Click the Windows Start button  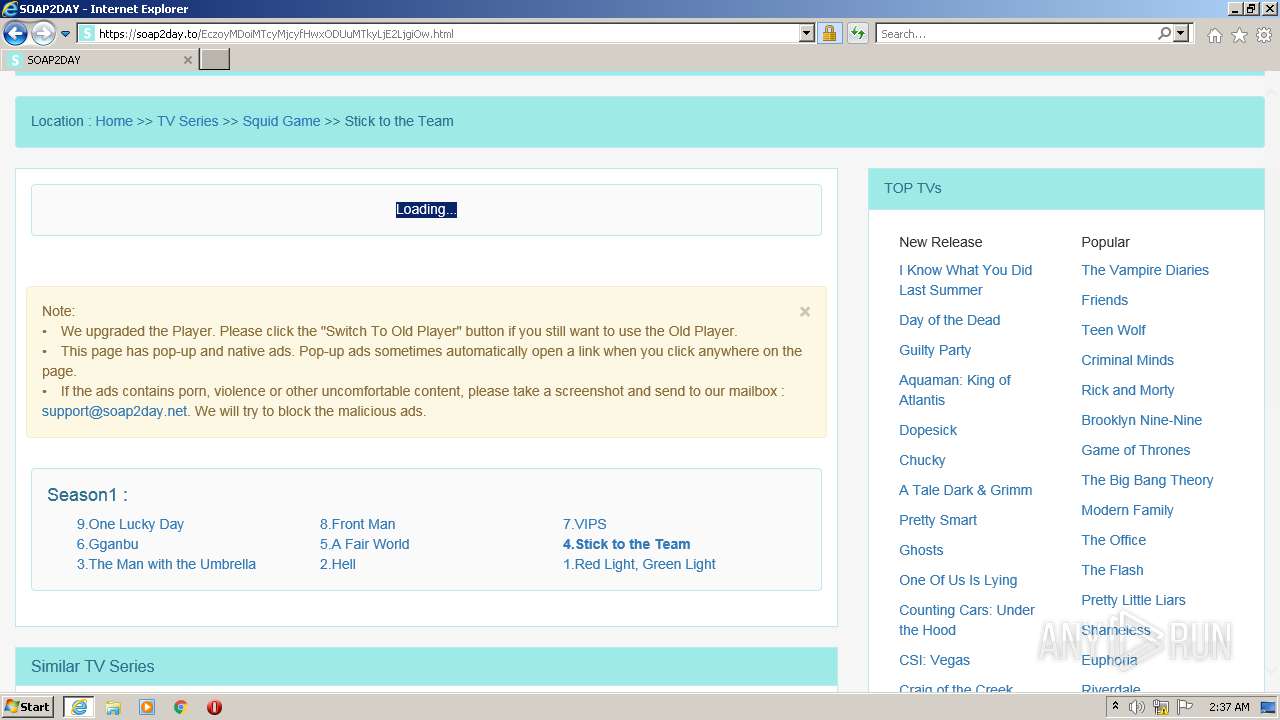pos(28,707)
